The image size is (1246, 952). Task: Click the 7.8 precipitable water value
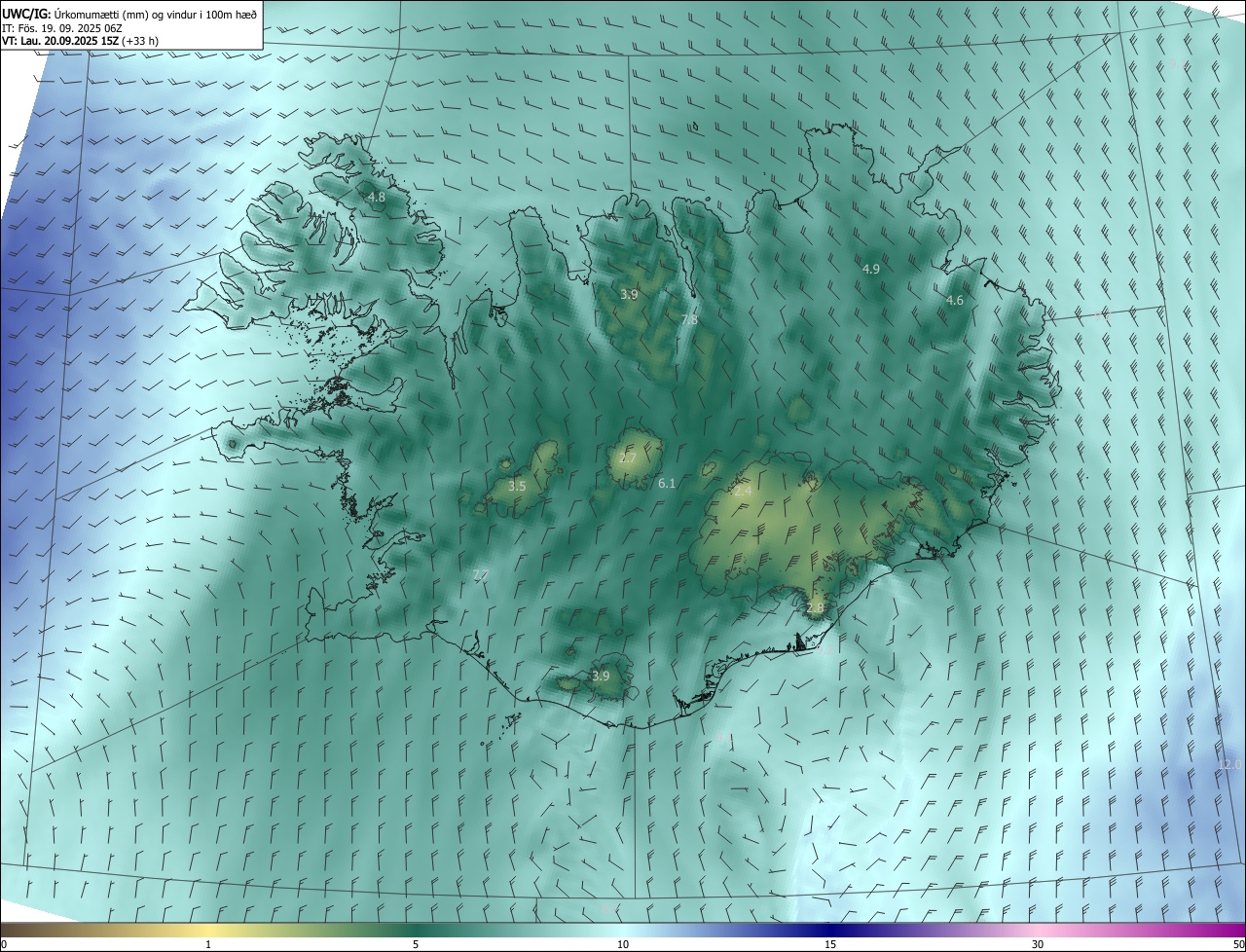[x=689, y=320]
